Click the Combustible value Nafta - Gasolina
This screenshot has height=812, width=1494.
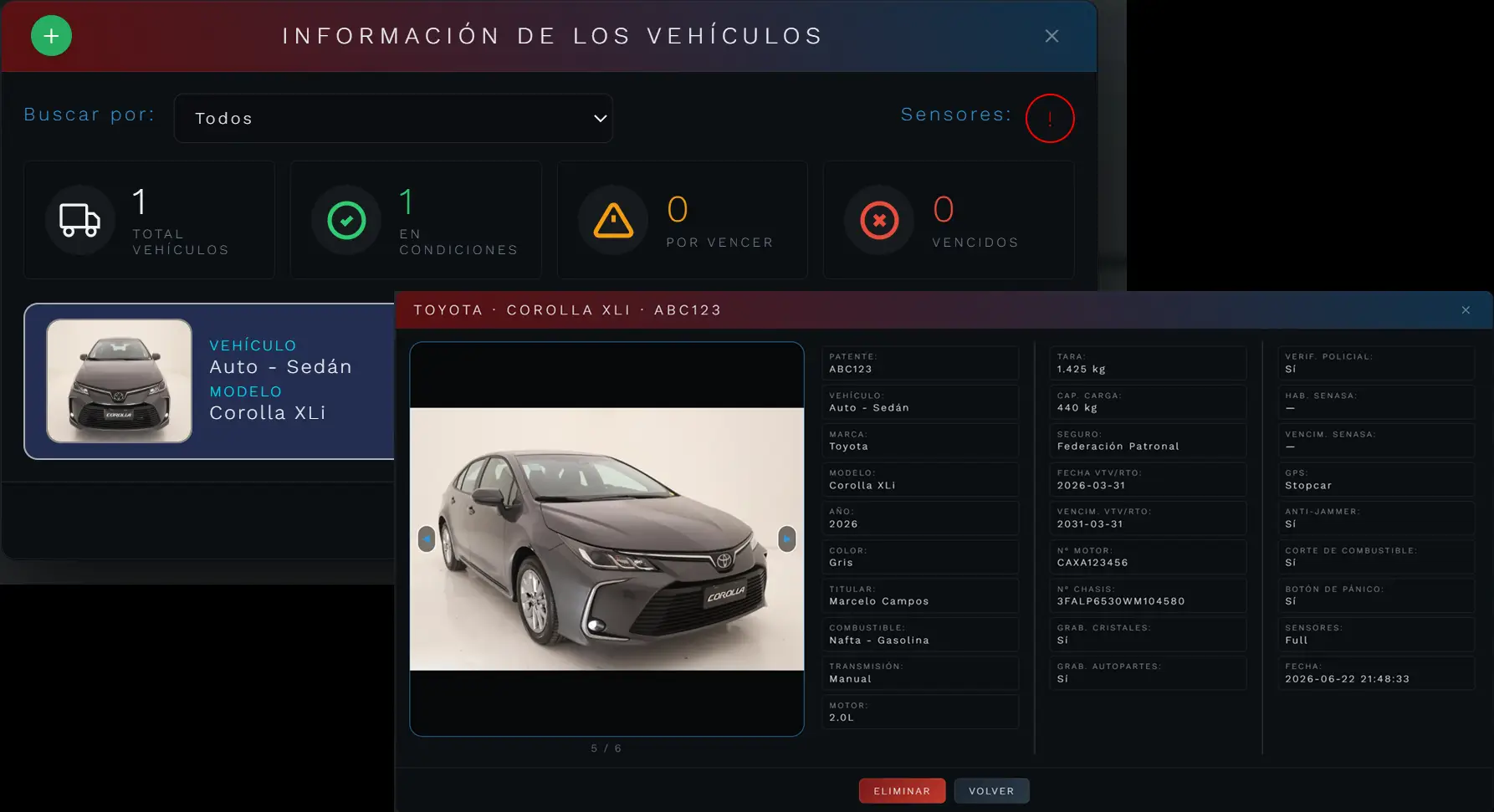click(x=879, y=641)
